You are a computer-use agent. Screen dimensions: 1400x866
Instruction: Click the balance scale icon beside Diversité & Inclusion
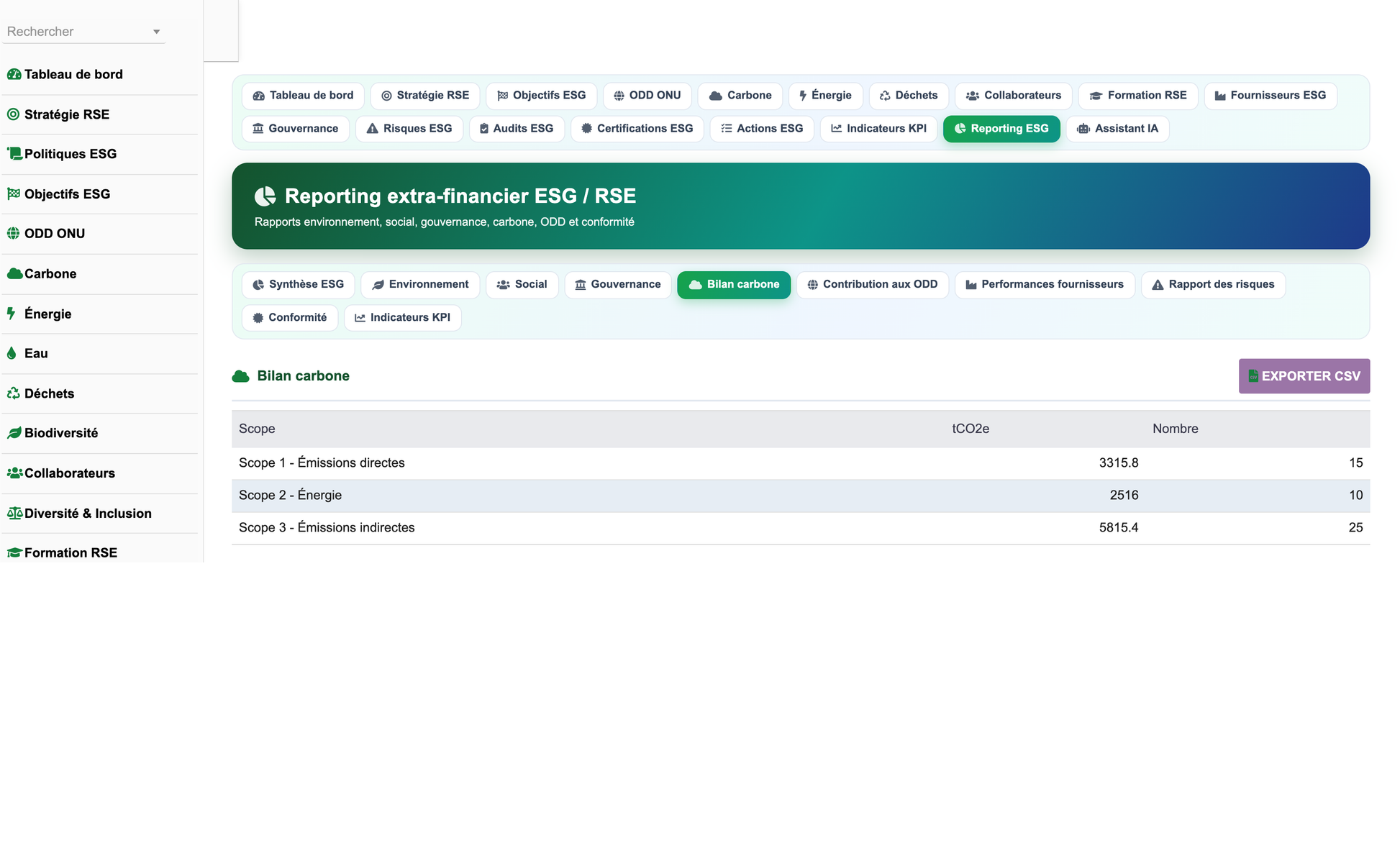click(14, 514)
